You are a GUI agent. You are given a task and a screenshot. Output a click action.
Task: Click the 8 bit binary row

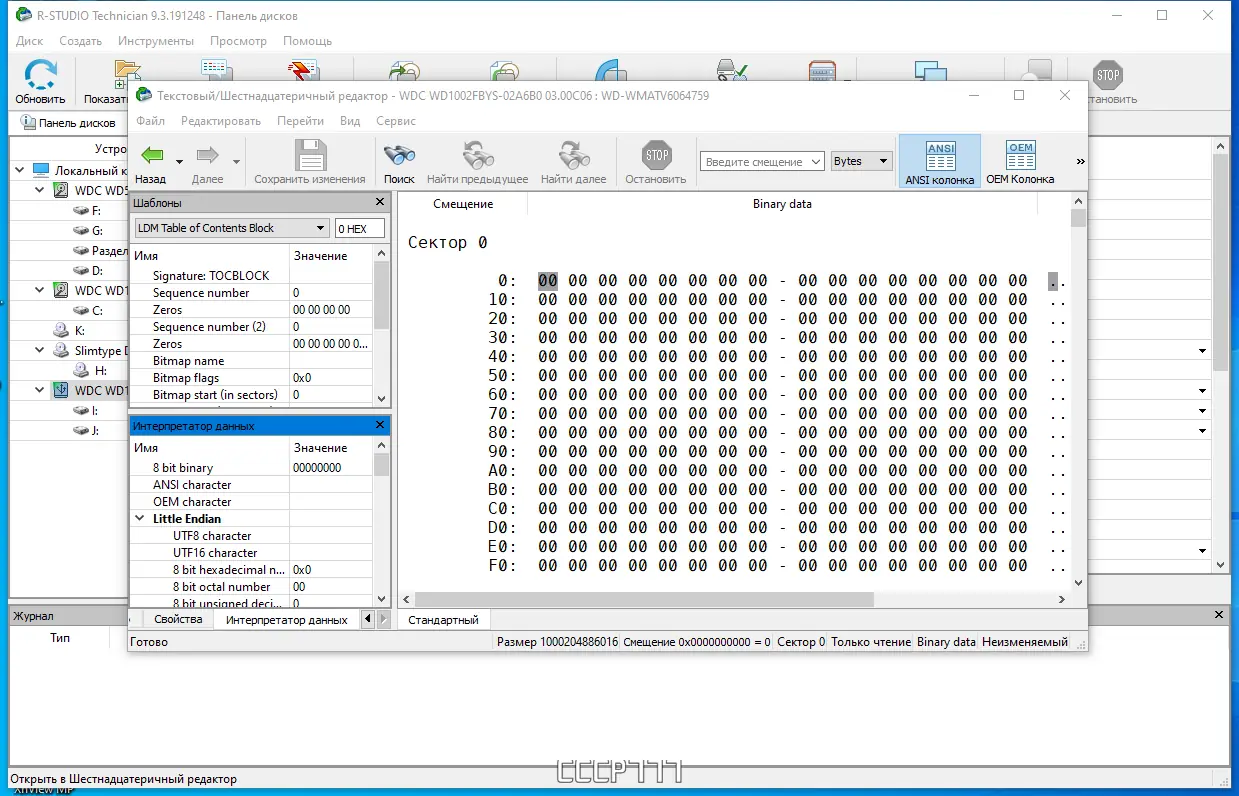[x=252, y=468]
